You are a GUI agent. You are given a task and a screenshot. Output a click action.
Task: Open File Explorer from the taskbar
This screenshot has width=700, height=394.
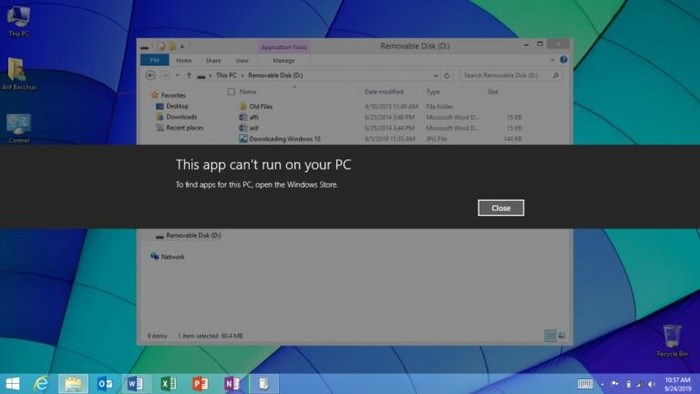(x=73, y=384)
